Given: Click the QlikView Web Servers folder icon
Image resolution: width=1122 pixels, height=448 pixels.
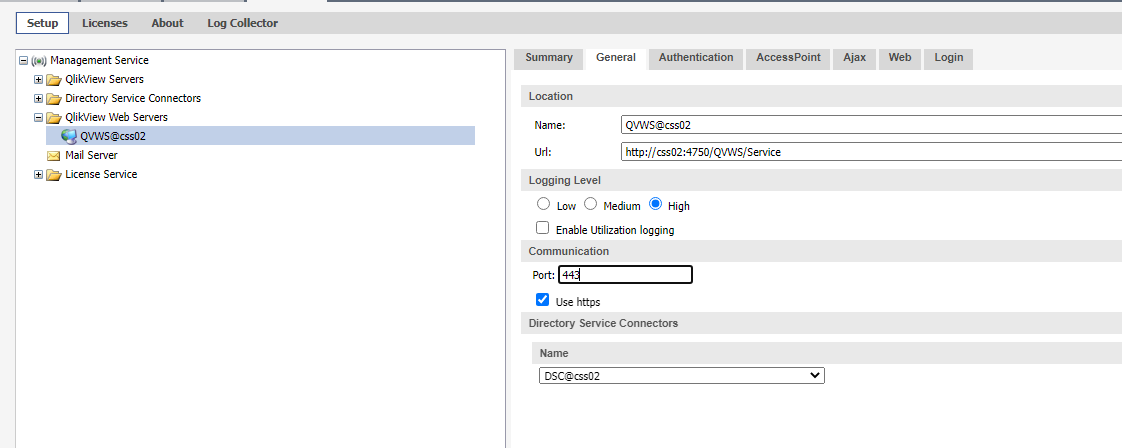Looking at the screenshot, I should click(54, 117).
